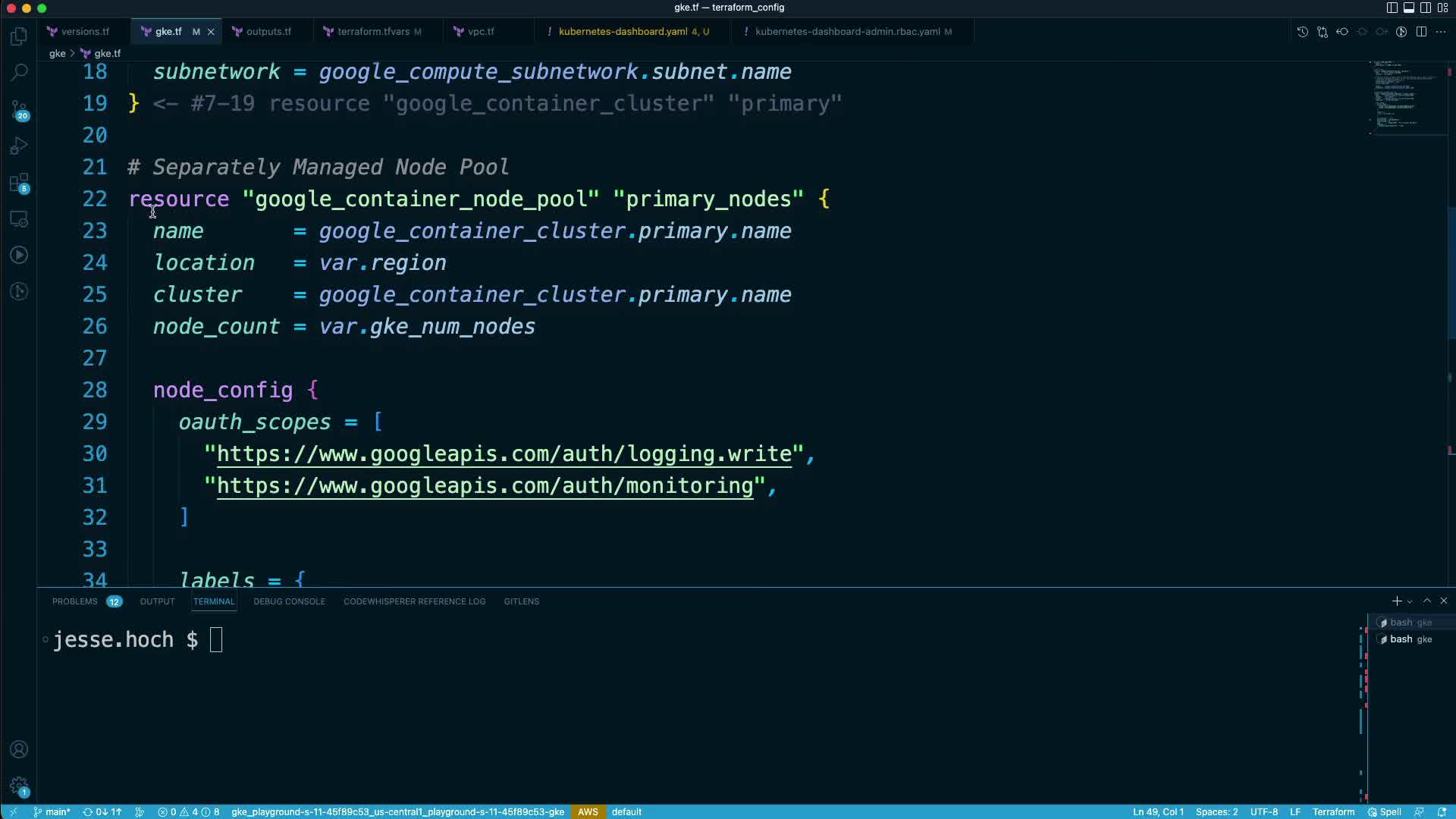Toggle the secondary side bar layout button
Screen dimensions: 1456x819
pyautogui.click(x=1426, y=8)
